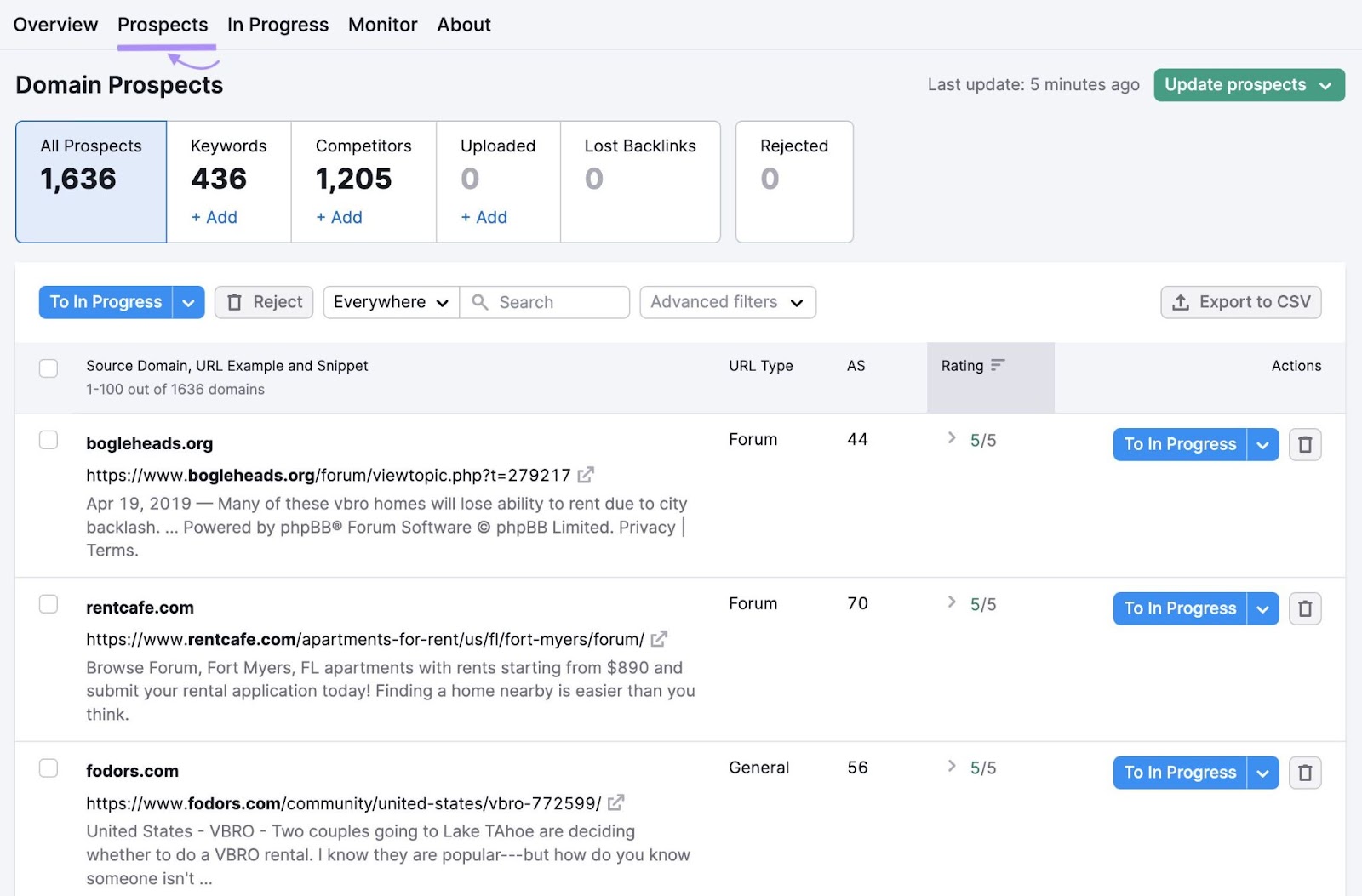Click inside the Search field
Viewport: 1362px width, 896px height.
click(545, 302)
